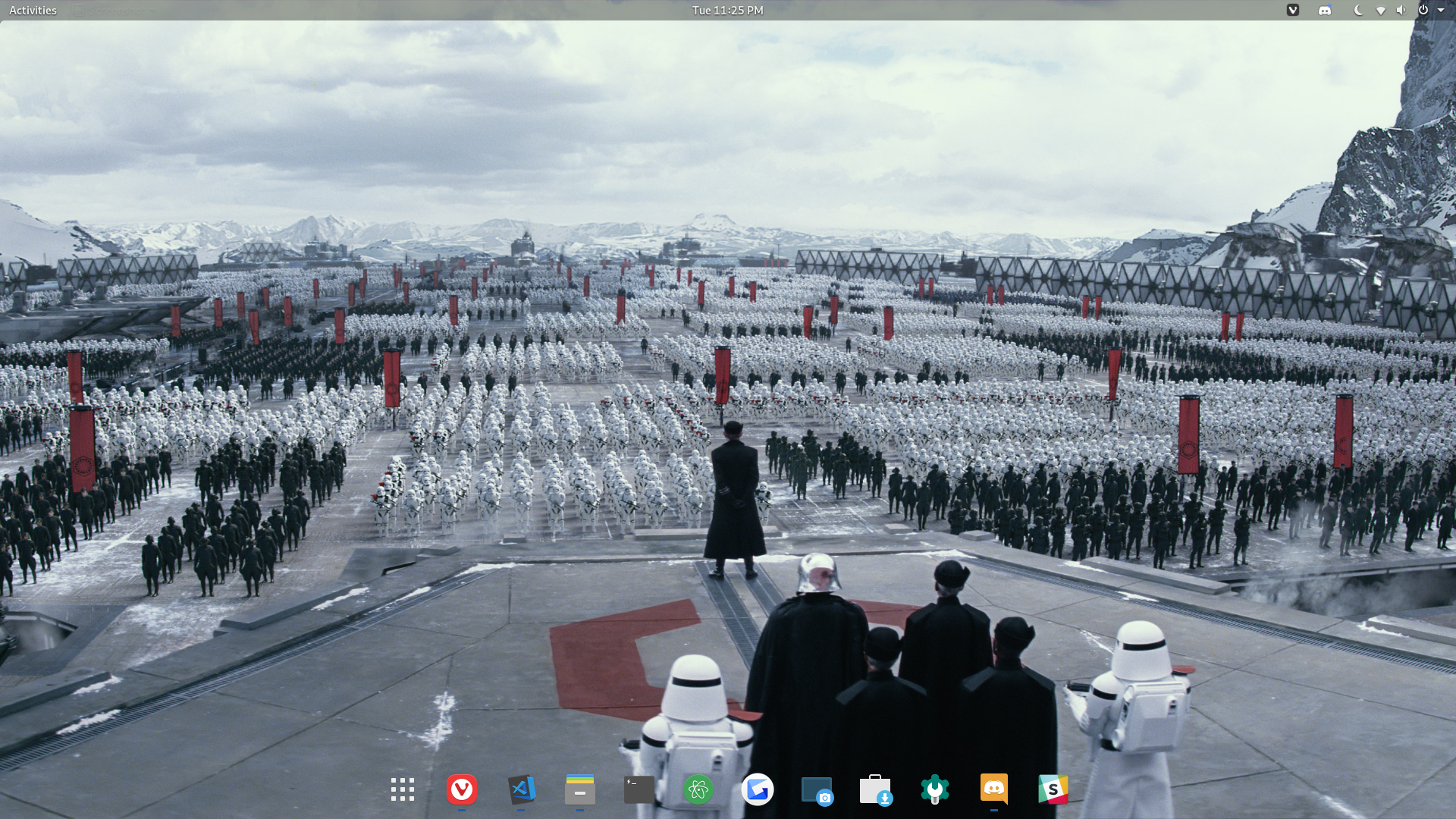Launch Vivaldi browser from the dock
Viewport: 1456px width, 819px height.
point(462,789)
